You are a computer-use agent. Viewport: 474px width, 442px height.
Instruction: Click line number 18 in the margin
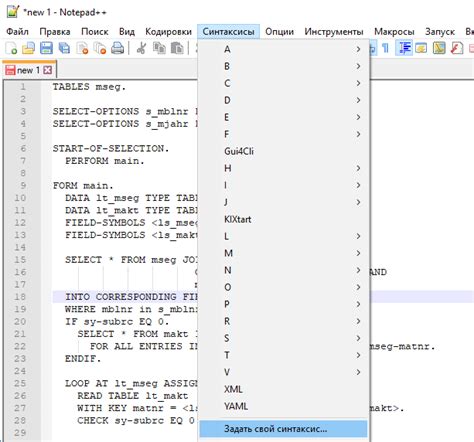coord(20,297)
